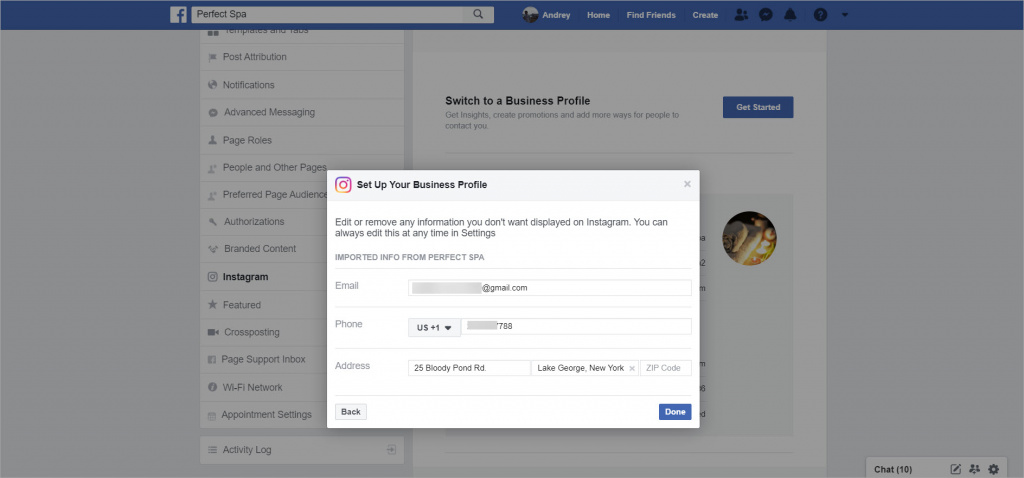Clear the Lake George, New York city field

pyautogui.click(x=632, y=368)
